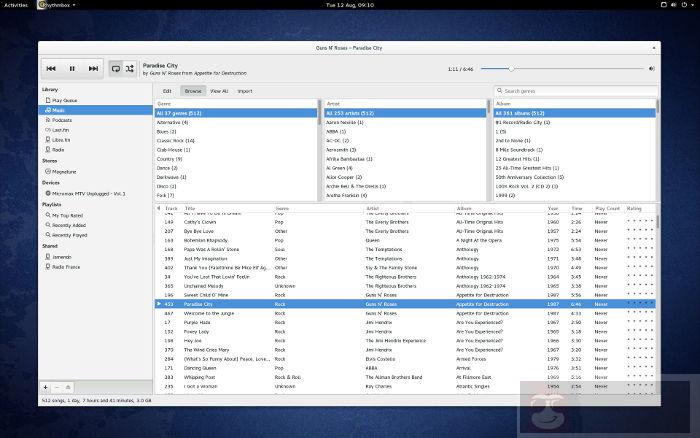Open Play Queue in the sidebar

[95, 100]
